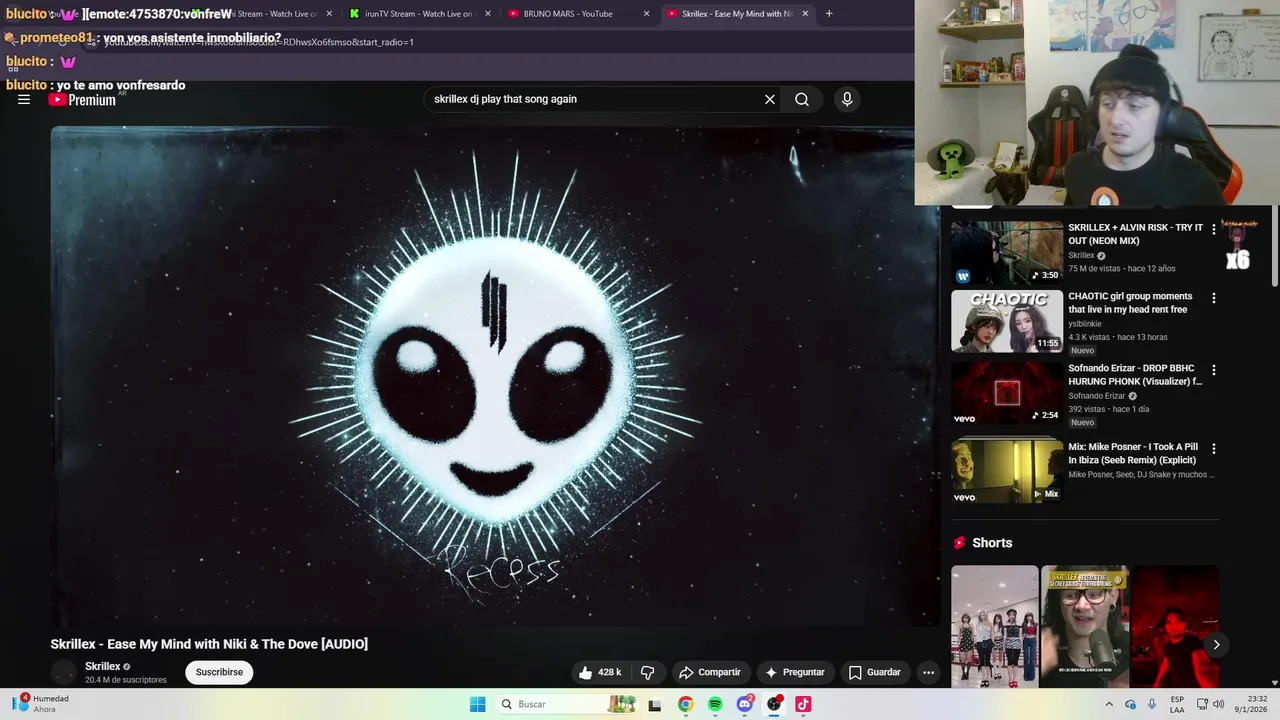Viewport: 1280px width, 720px height.
Task: Open Skrillex channel avatar
Action: 64,672
